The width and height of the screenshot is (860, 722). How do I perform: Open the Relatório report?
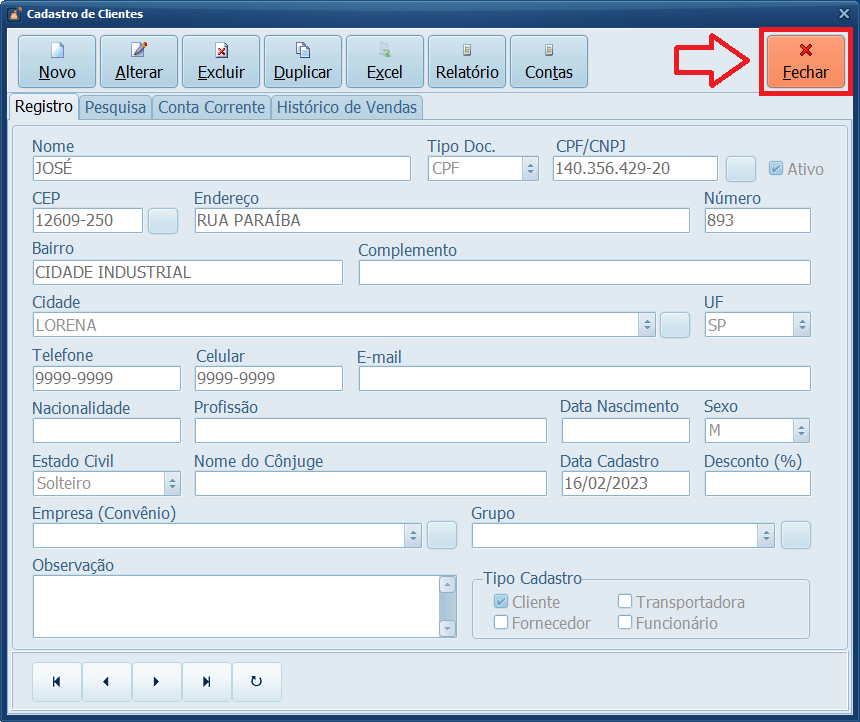(467, 61)
